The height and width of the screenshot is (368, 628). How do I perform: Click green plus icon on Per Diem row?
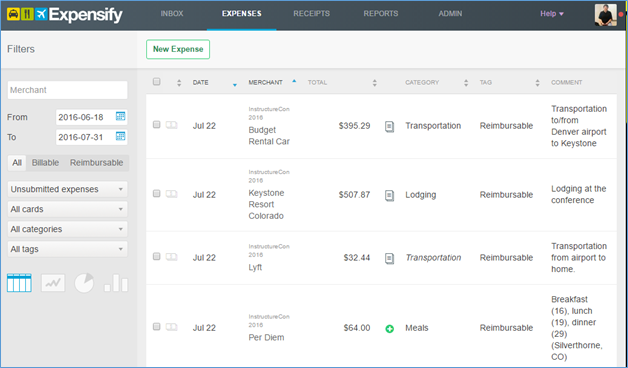tap(389, 329)
